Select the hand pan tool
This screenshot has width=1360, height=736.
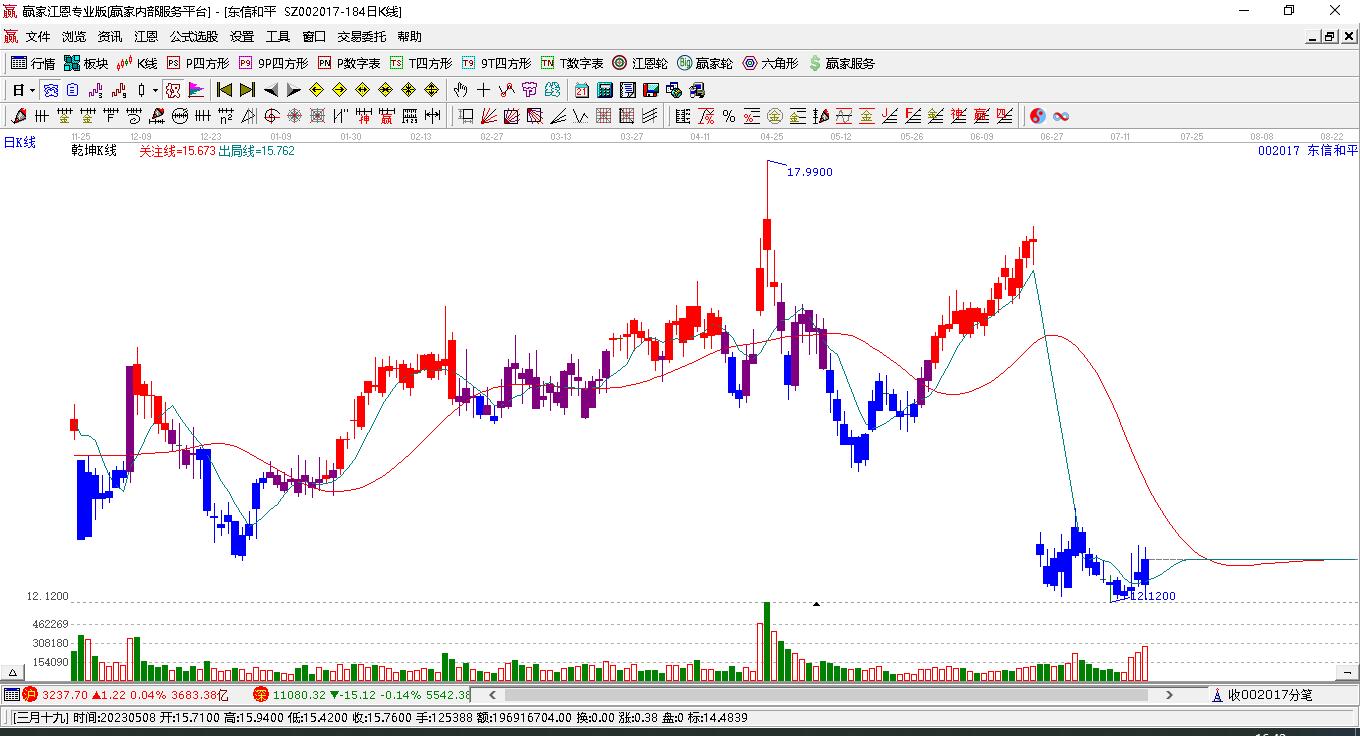point(461,90)
